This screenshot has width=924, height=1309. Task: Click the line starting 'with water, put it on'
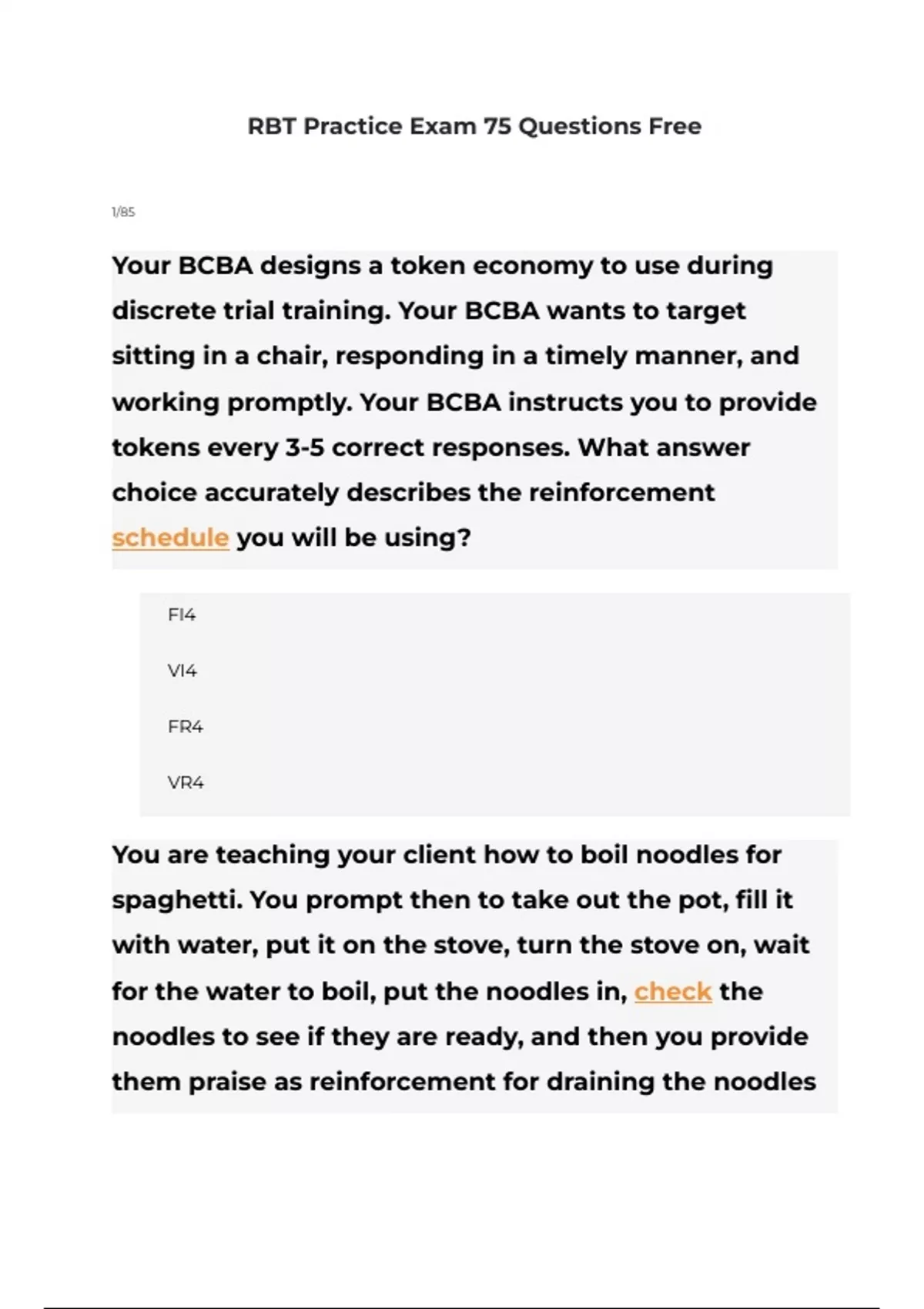click(460, 945)
